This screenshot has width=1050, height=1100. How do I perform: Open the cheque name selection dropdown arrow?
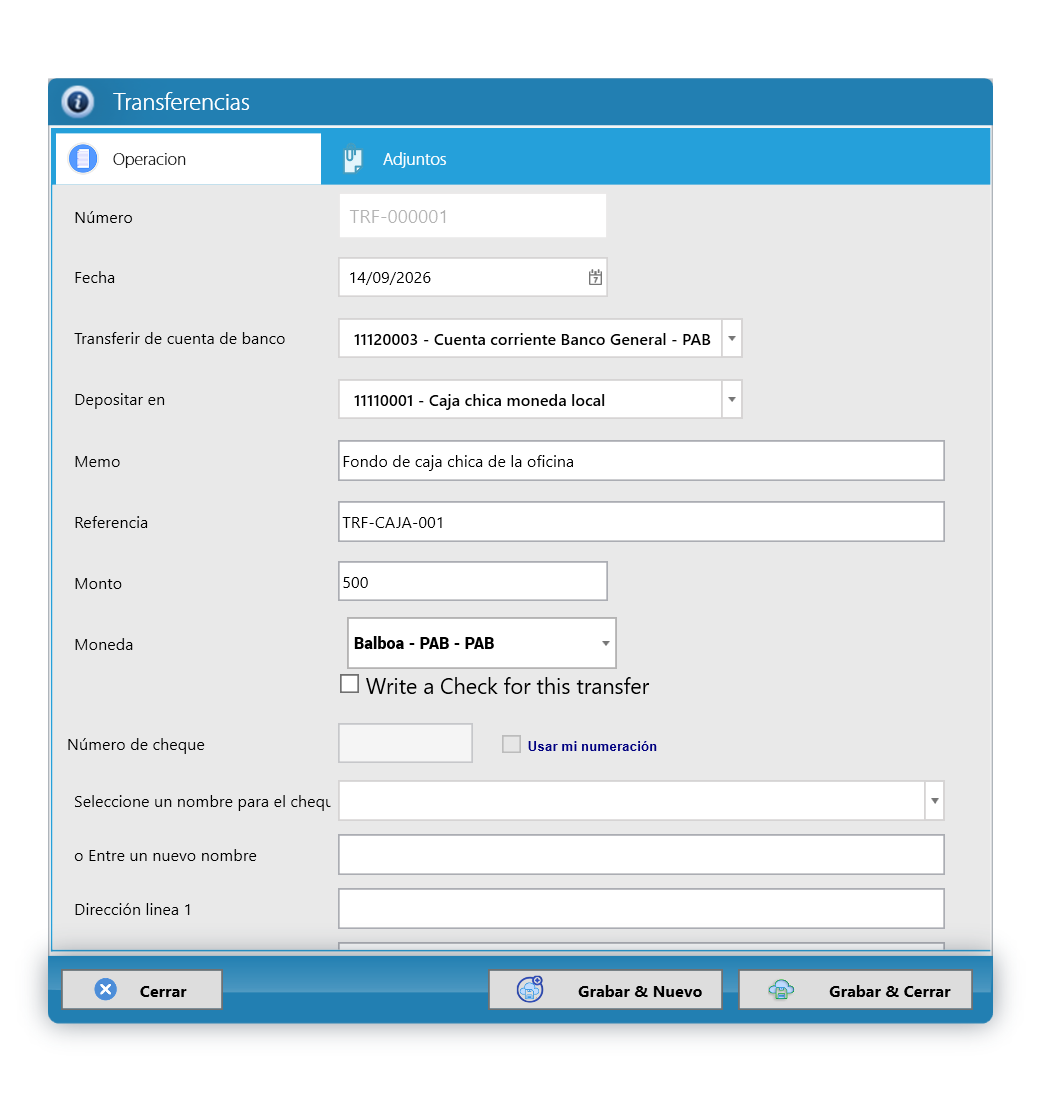click(934, 800)
